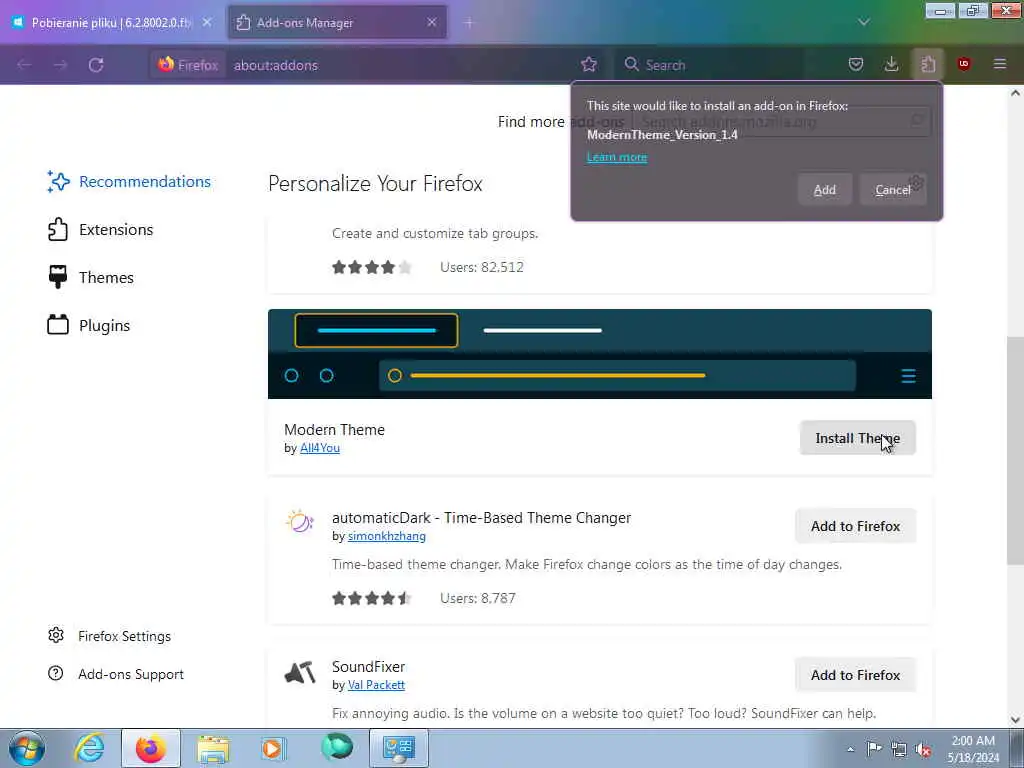Click the page vertical scrollbar thumb

pos(1015,451)
